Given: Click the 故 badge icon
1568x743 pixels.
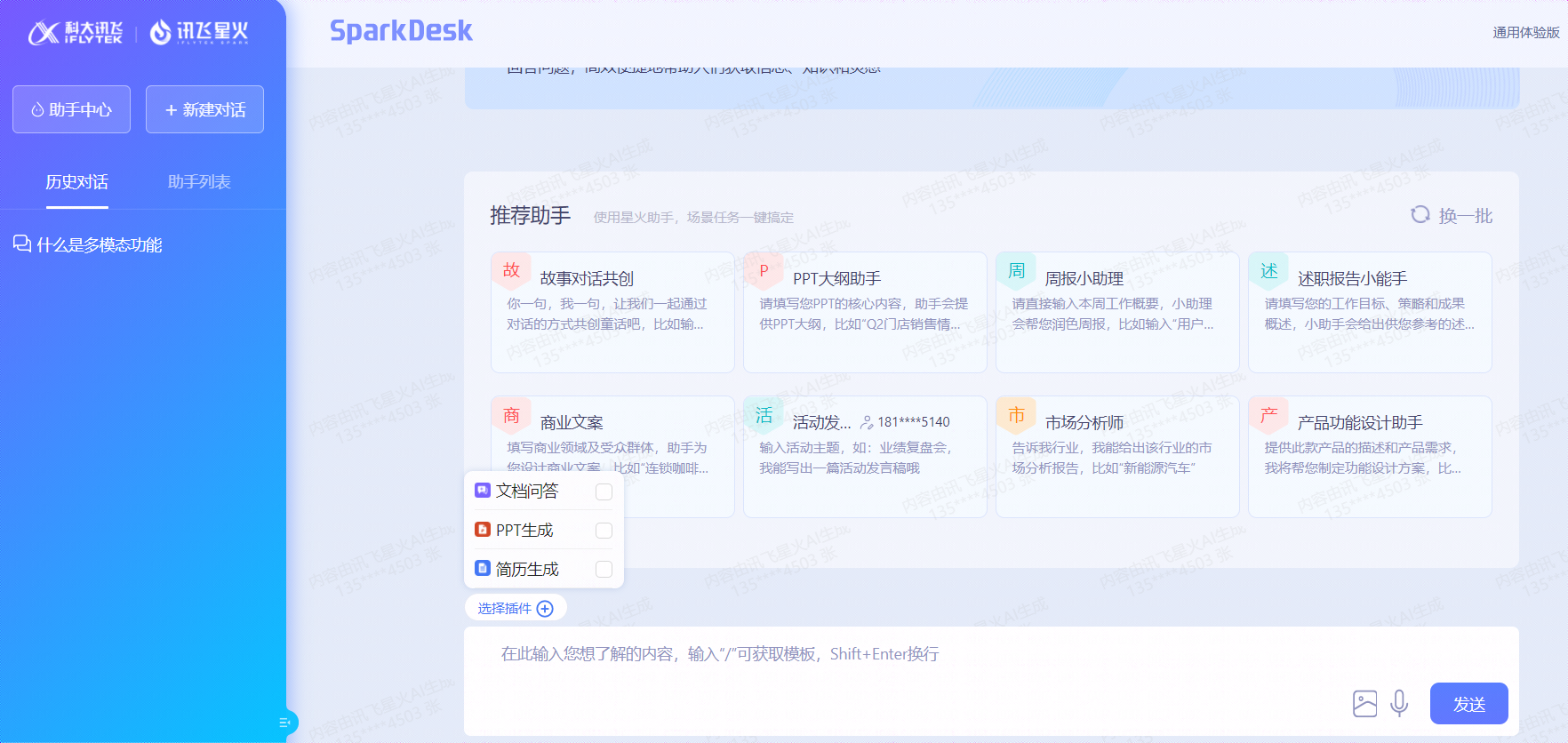Looking at the screenshot, I should (x=511, y=270).
